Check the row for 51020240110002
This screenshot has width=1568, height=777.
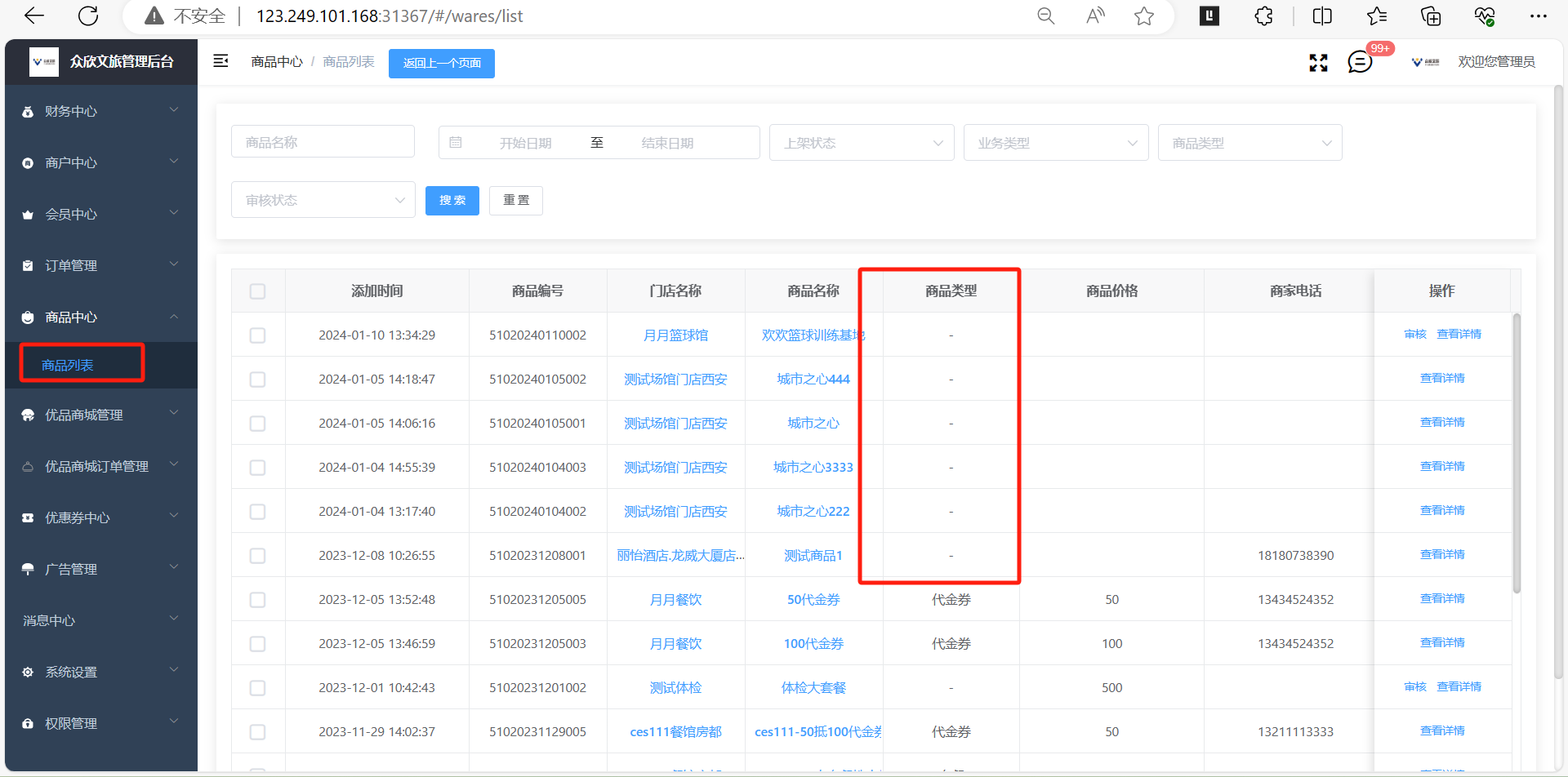[x=257, y=335]
